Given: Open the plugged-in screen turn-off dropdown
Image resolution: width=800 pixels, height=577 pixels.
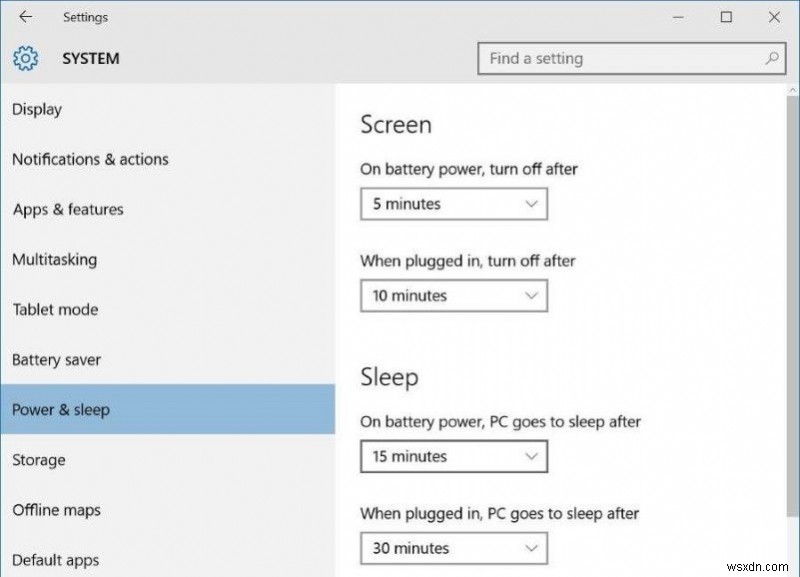Looking at the screenshot, I should click(x=453, y=295).
